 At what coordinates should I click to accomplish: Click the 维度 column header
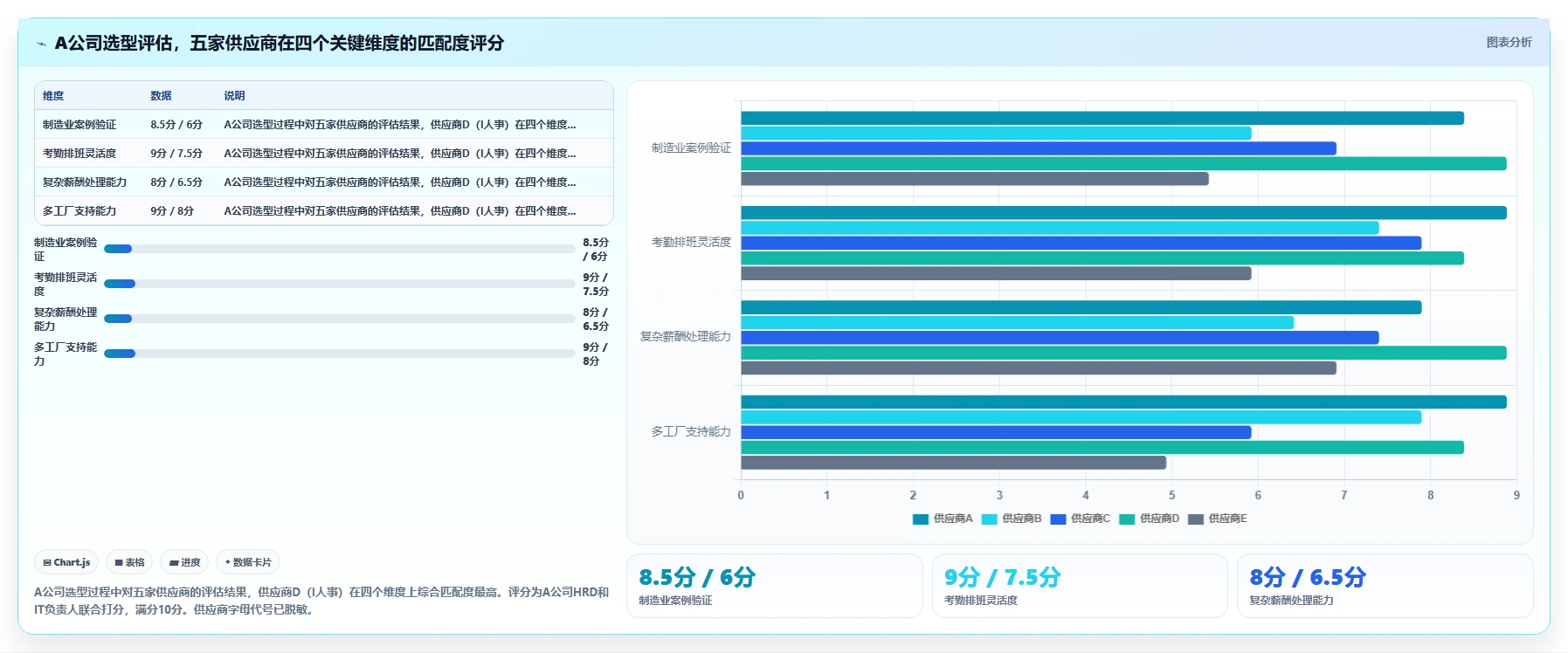pyautogui.click(x=53, y=96)
